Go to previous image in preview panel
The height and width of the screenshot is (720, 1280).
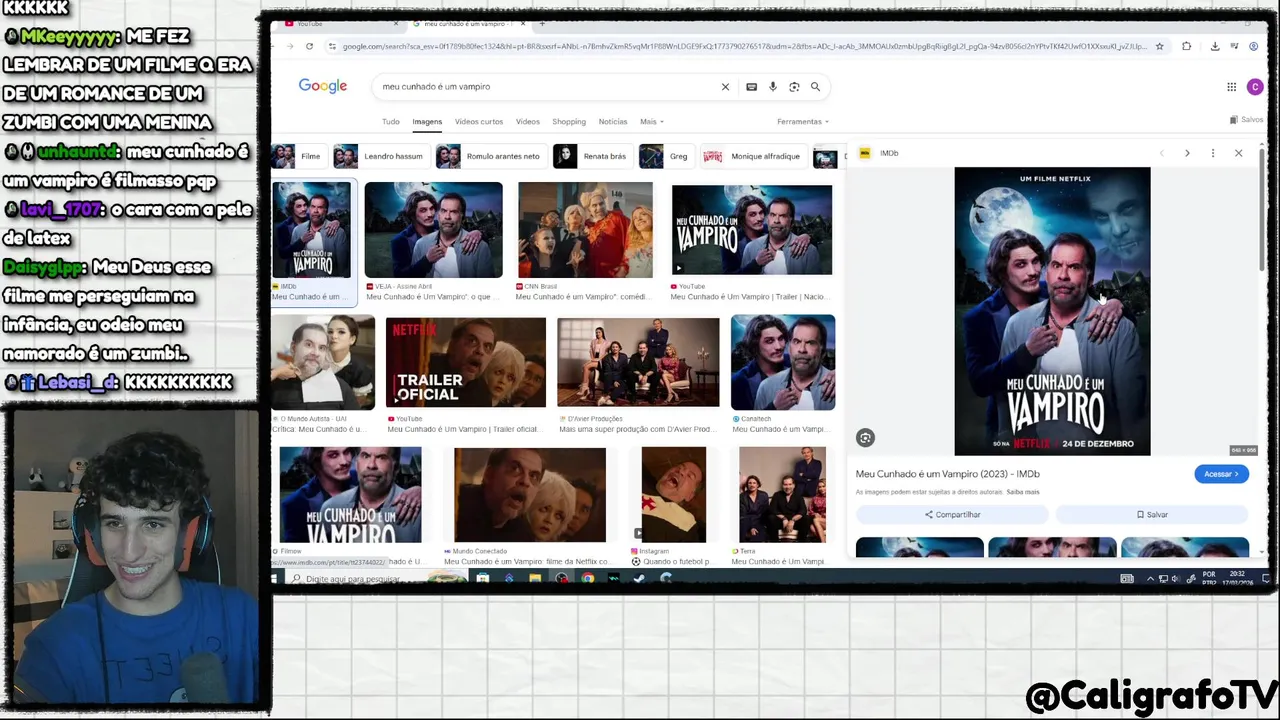[x=1161, y=153]
